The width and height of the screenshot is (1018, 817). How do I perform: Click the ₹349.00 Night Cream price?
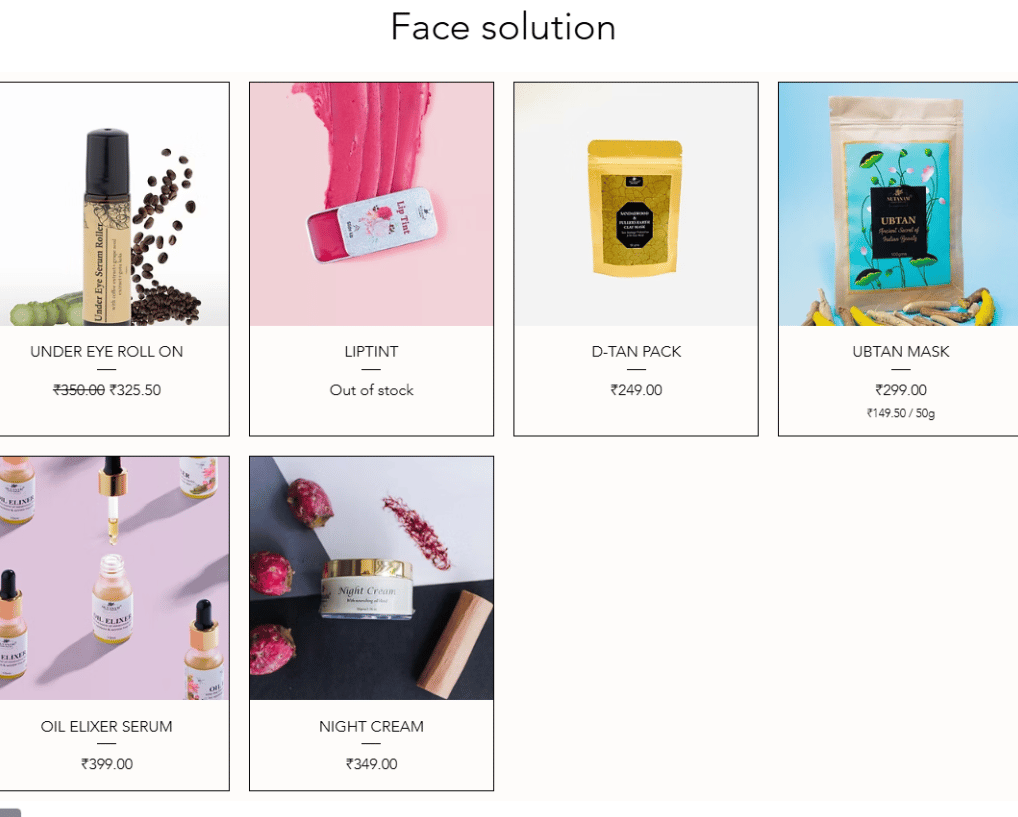(371, 764)
